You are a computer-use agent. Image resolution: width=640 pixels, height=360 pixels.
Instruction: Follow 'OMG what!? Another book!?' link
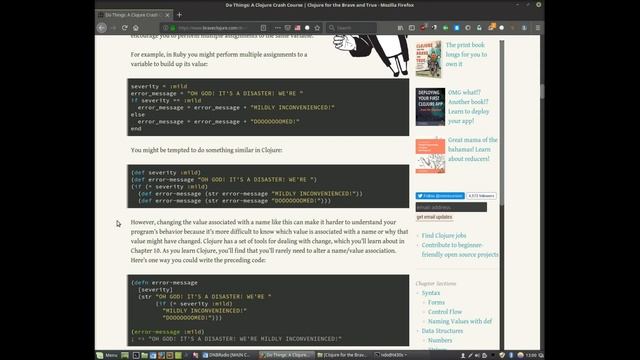point(469,107)
